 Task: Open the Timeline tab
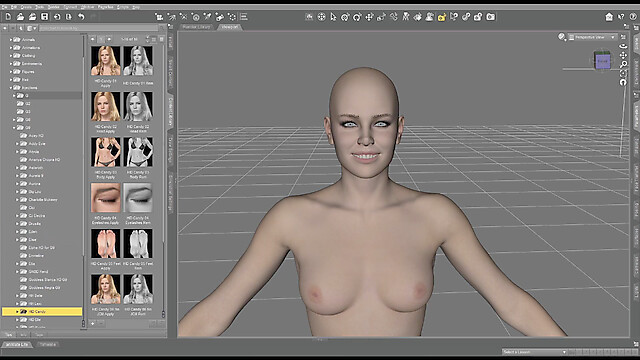point(48,344)
